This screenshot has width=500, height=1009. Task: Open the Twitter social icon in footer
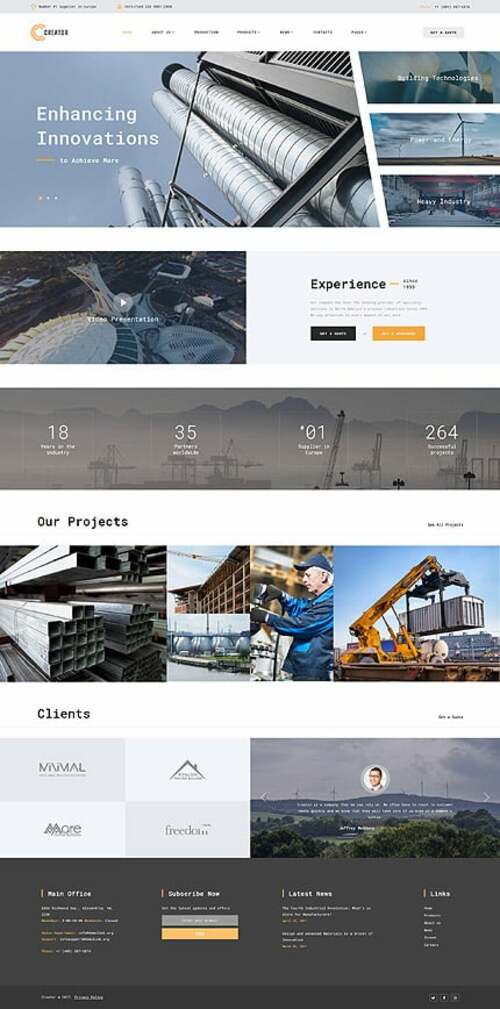click(x=432, y=997)
